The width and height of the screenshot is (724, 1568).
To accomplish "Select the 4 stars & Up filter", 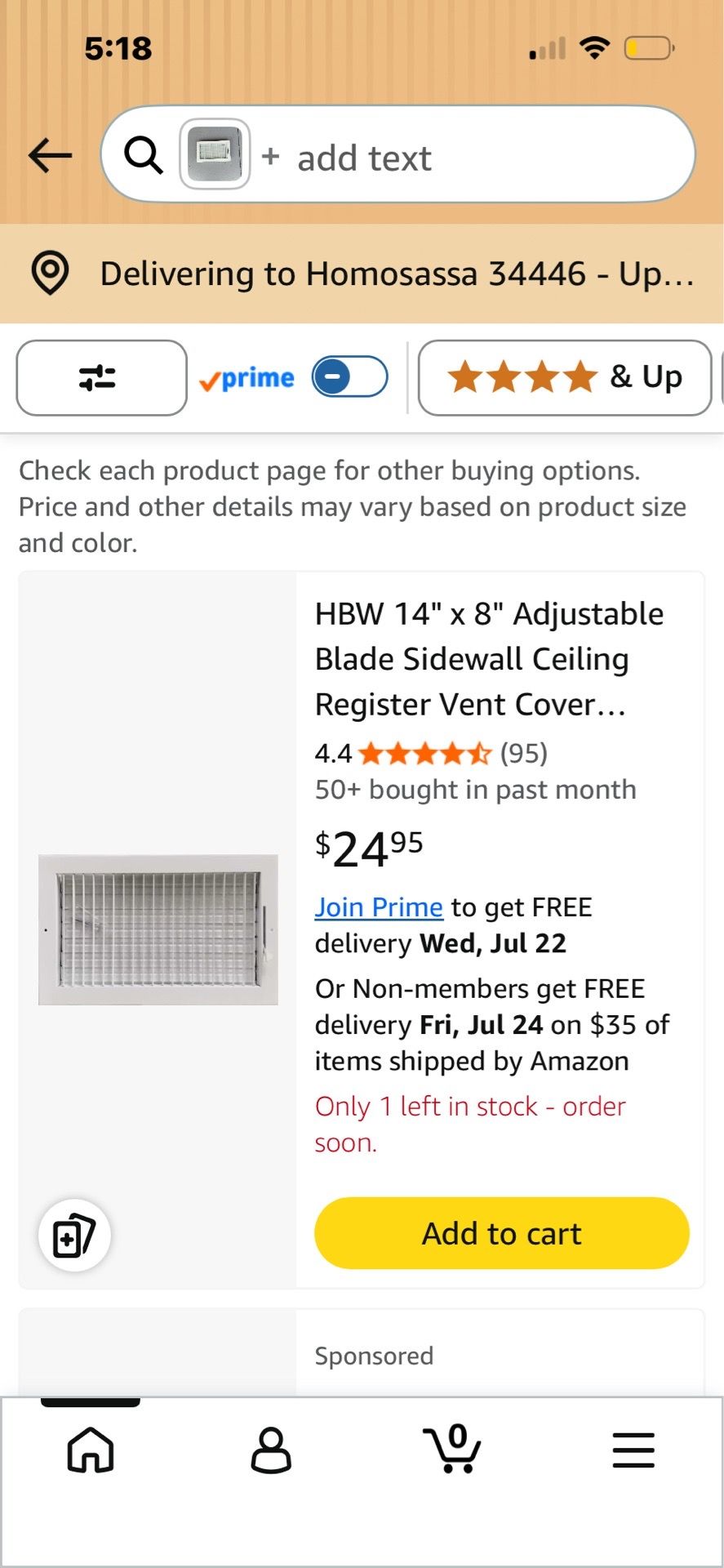I will [564, 378].
